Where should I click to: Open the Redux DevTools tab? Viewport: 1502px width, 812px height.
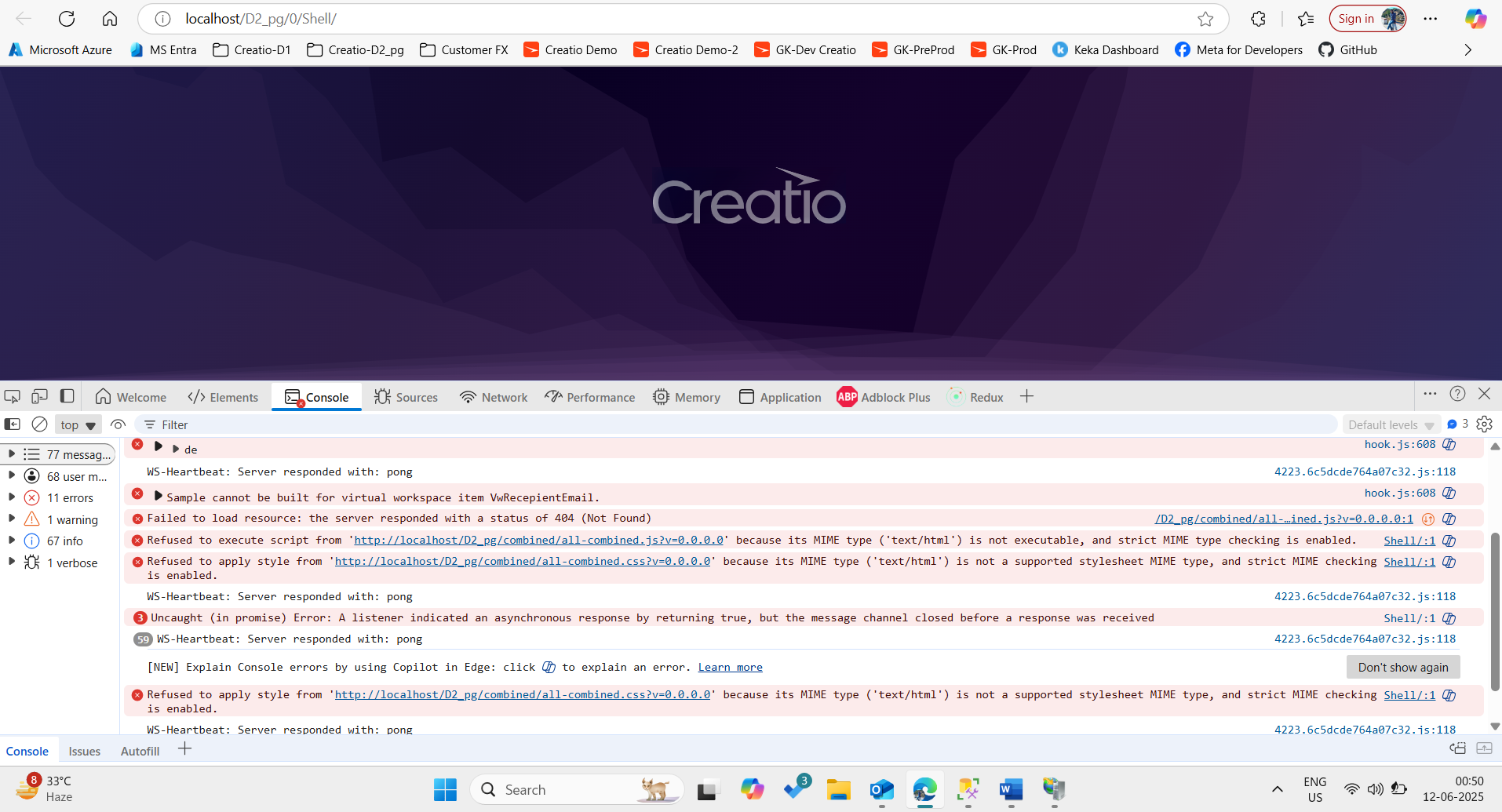pos(975,397)
